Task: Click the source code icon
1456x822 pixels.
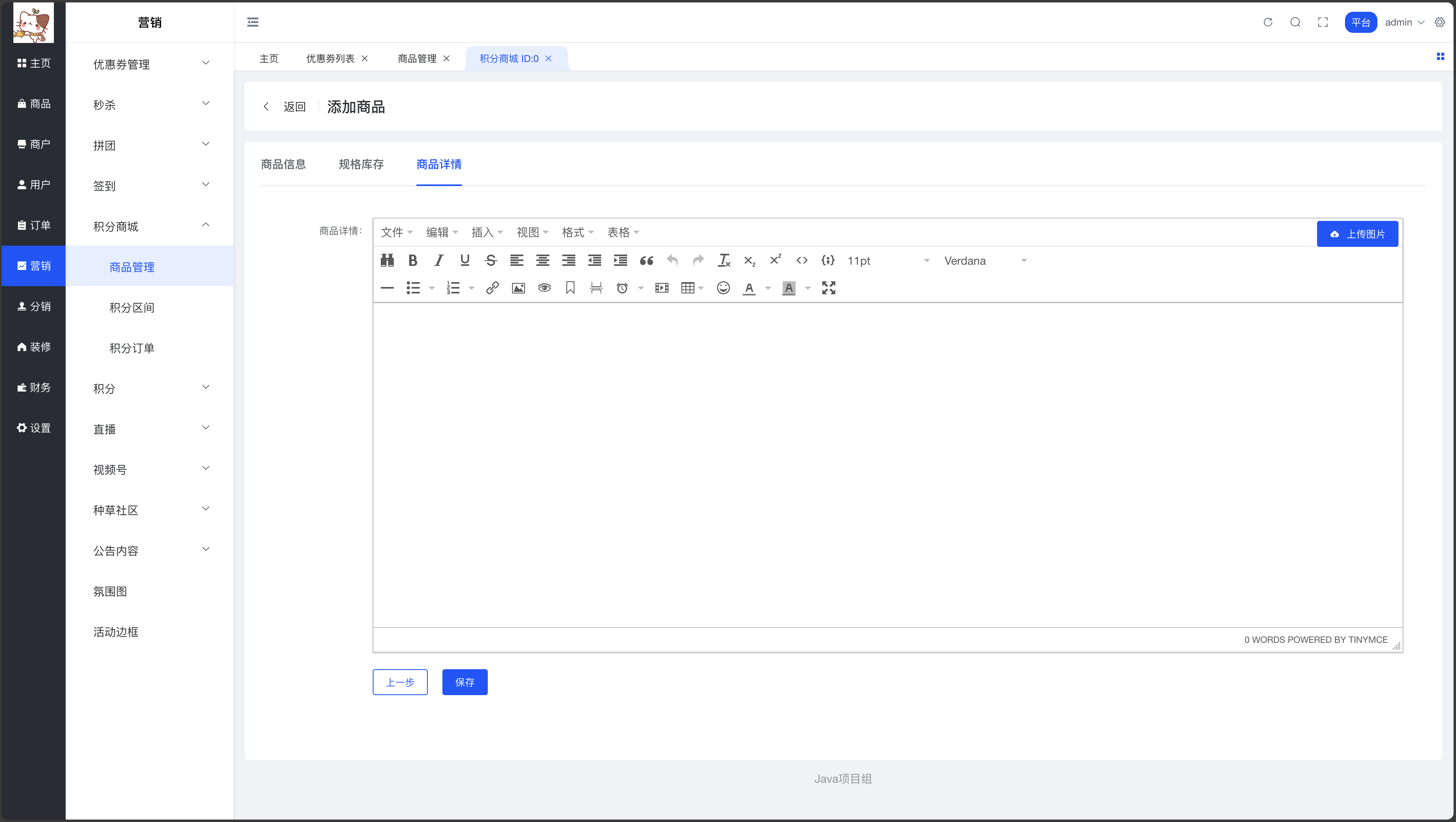Action: coord(801,260)
